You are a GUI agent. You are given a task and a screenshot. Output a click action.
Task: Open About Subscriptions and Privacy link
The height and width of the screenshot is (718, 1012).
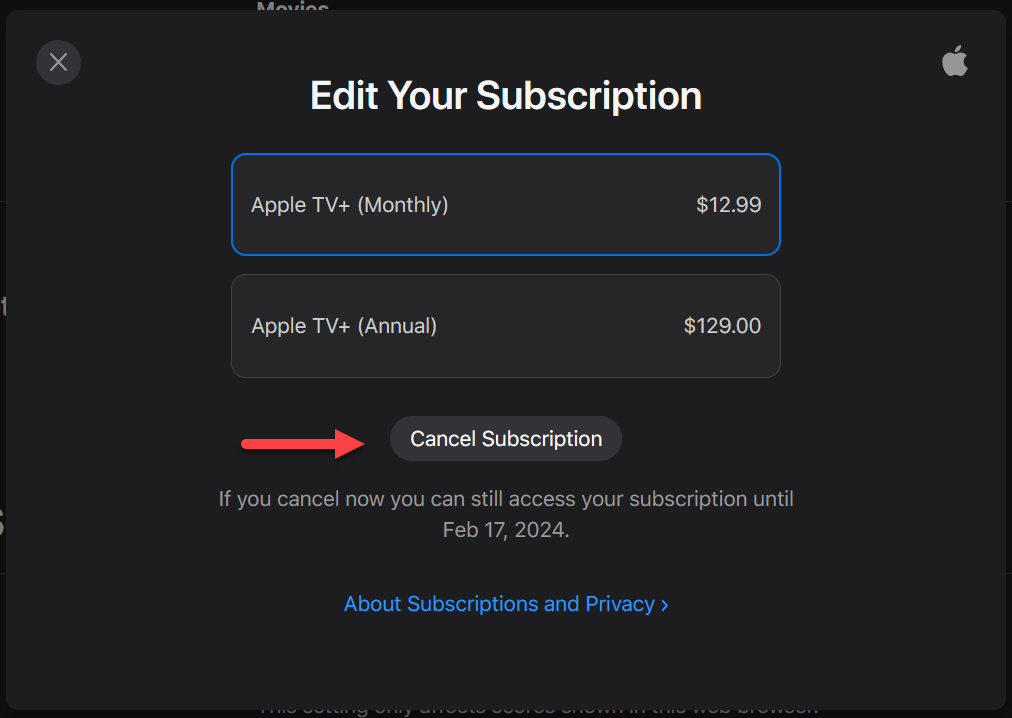click(x=499, y=604)
